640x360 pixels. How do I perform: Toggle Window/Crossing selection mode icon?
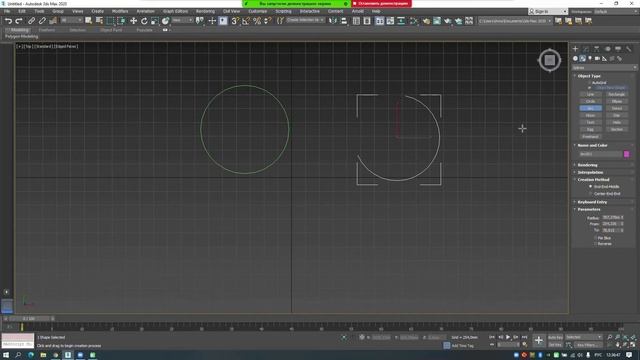pyautogui.click(x=121, y=21)
